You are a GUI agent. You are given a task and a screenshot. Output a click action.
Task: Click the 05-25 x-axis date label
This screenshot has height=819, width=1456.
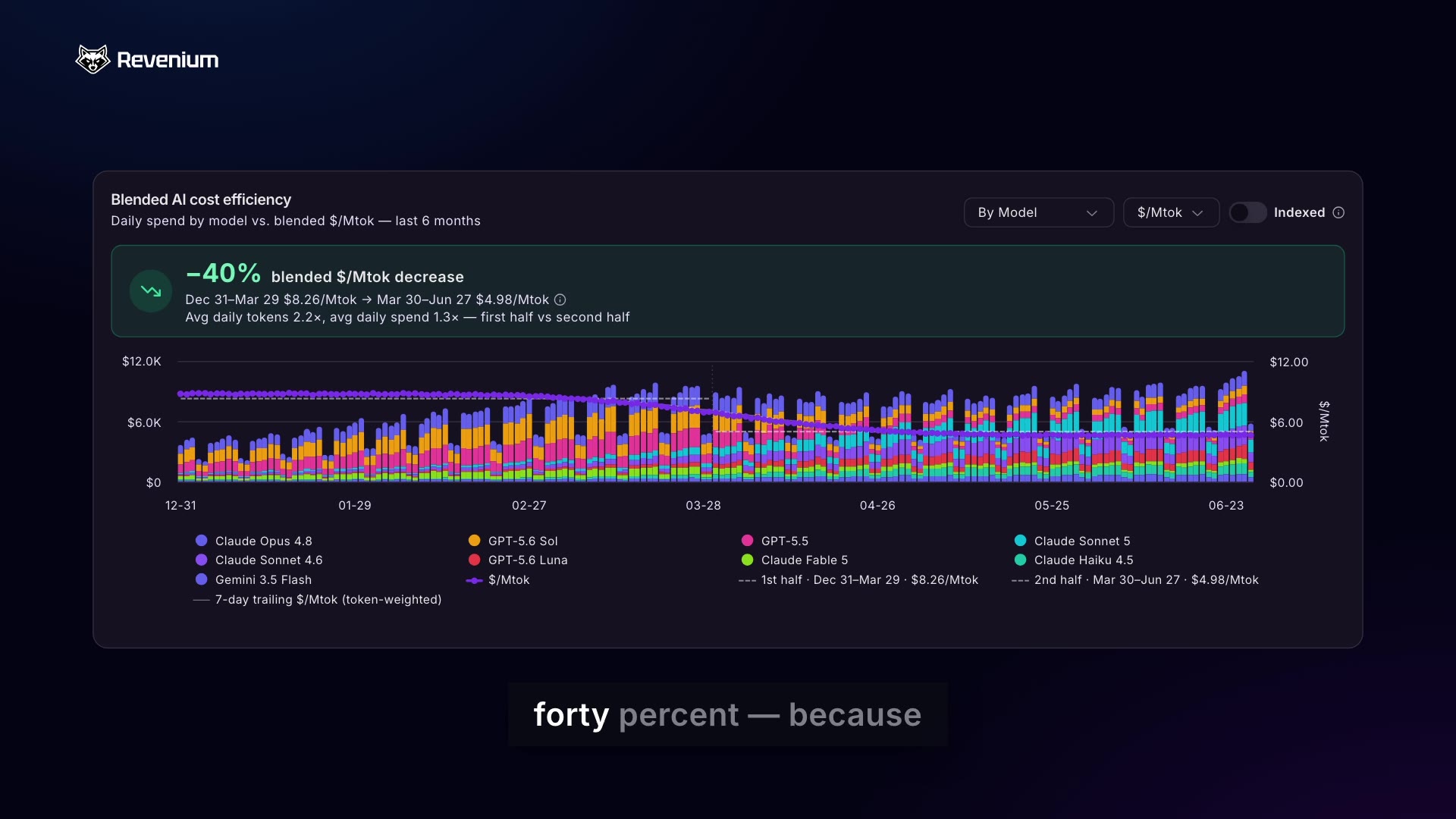coord(1052,505)
